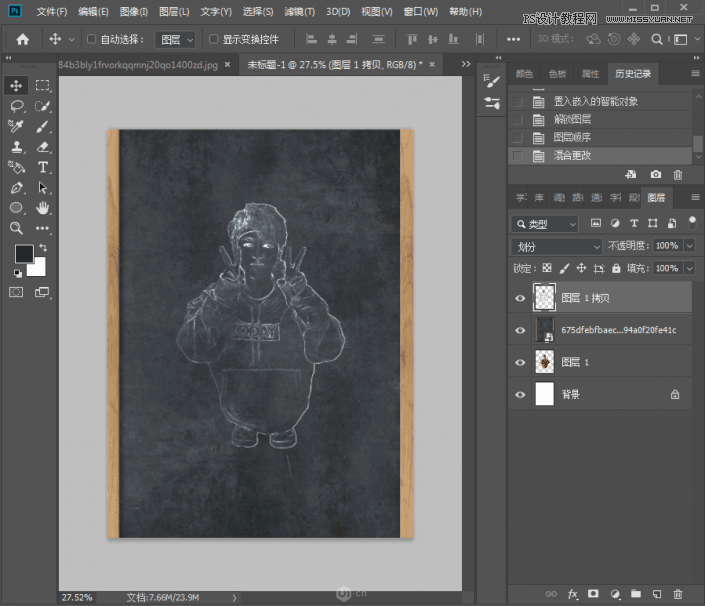Open the 文件(F) menu
This screenshot has width=705, height=606.
coord(52,12)
